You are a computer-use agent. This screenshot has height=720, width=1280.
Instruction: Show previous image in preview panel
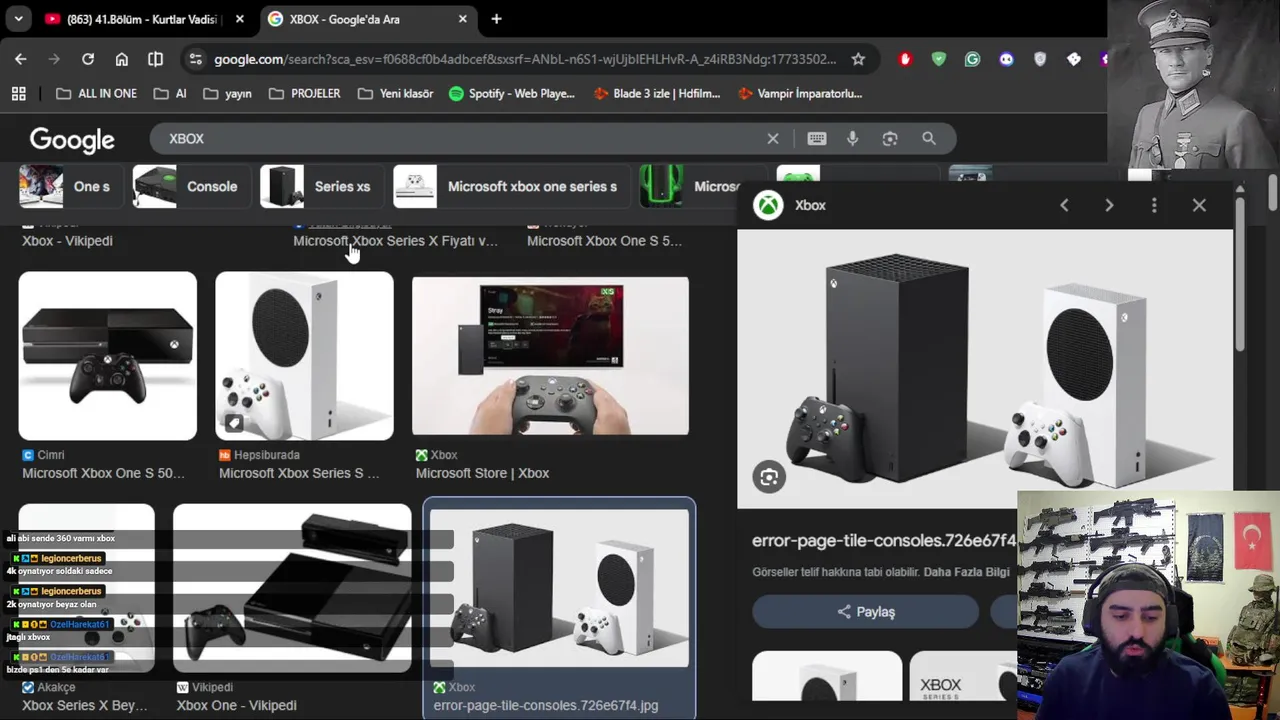[x=1064, y=205]
